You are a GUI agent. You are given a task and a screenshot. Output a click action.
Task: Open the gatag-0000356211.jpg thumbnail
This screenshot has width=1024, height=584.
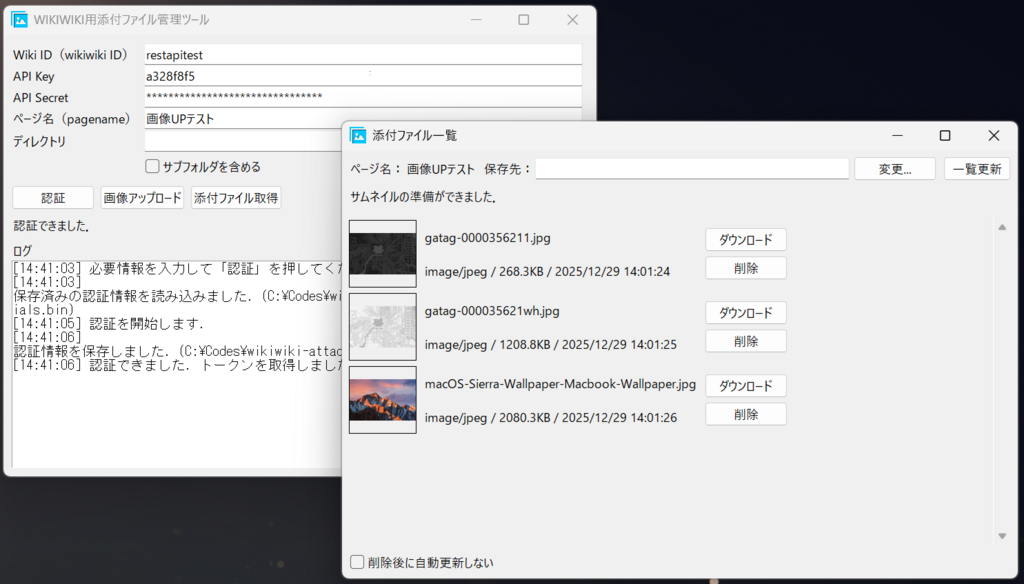pyautogui.click(x=382, y=253)
